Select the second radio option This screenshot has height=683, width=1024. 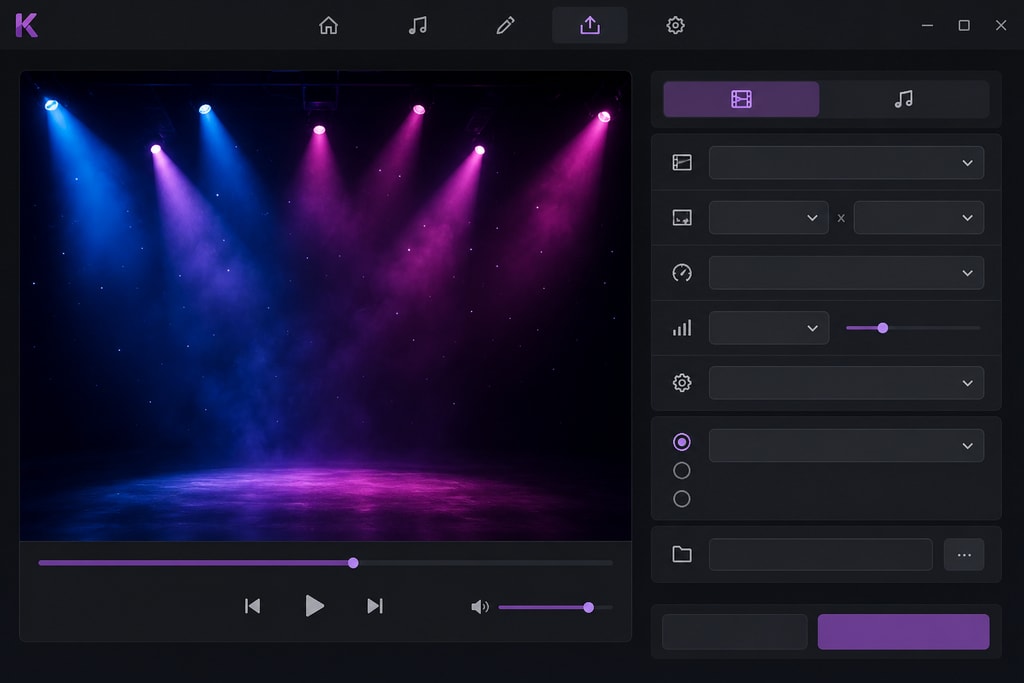point(681,470)
